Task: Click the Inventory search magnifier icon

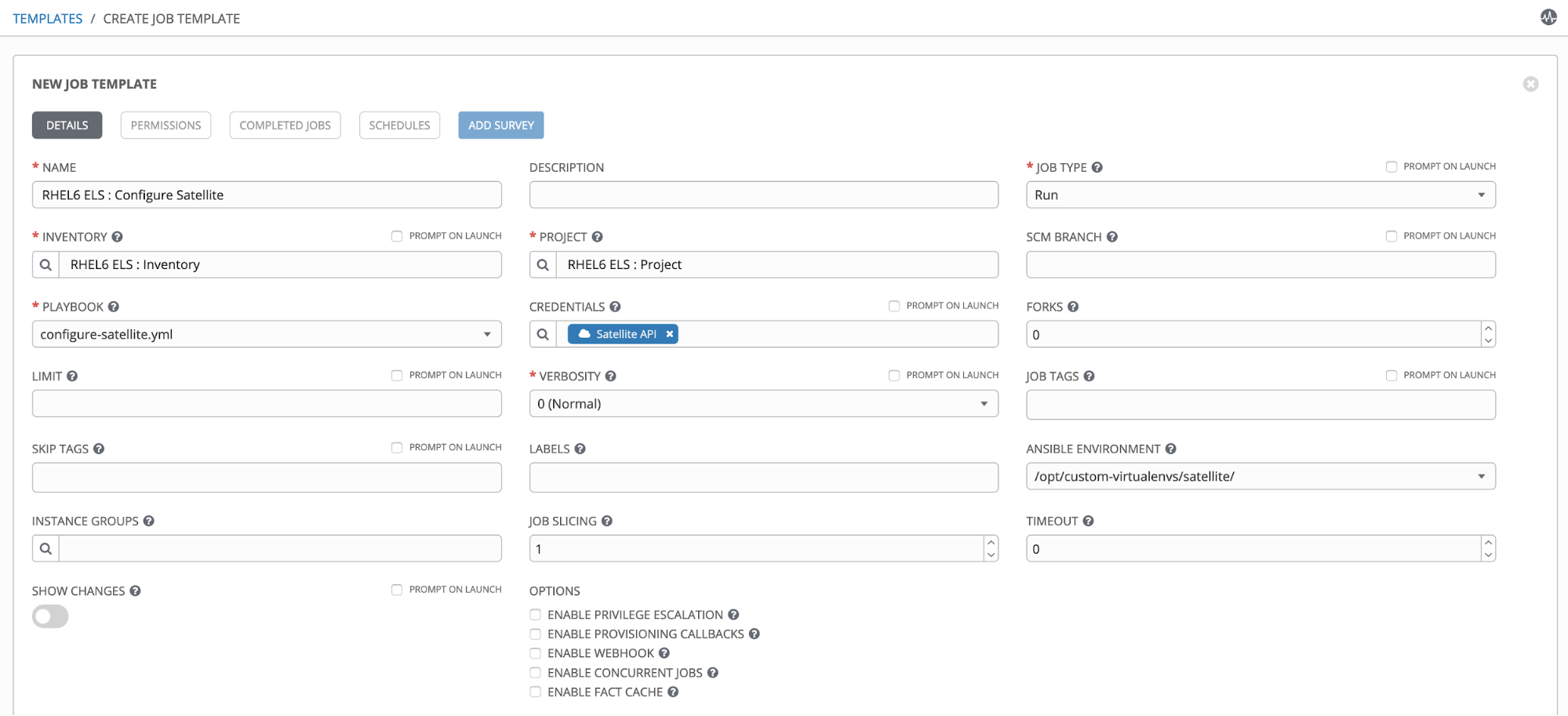Action: 45,265
